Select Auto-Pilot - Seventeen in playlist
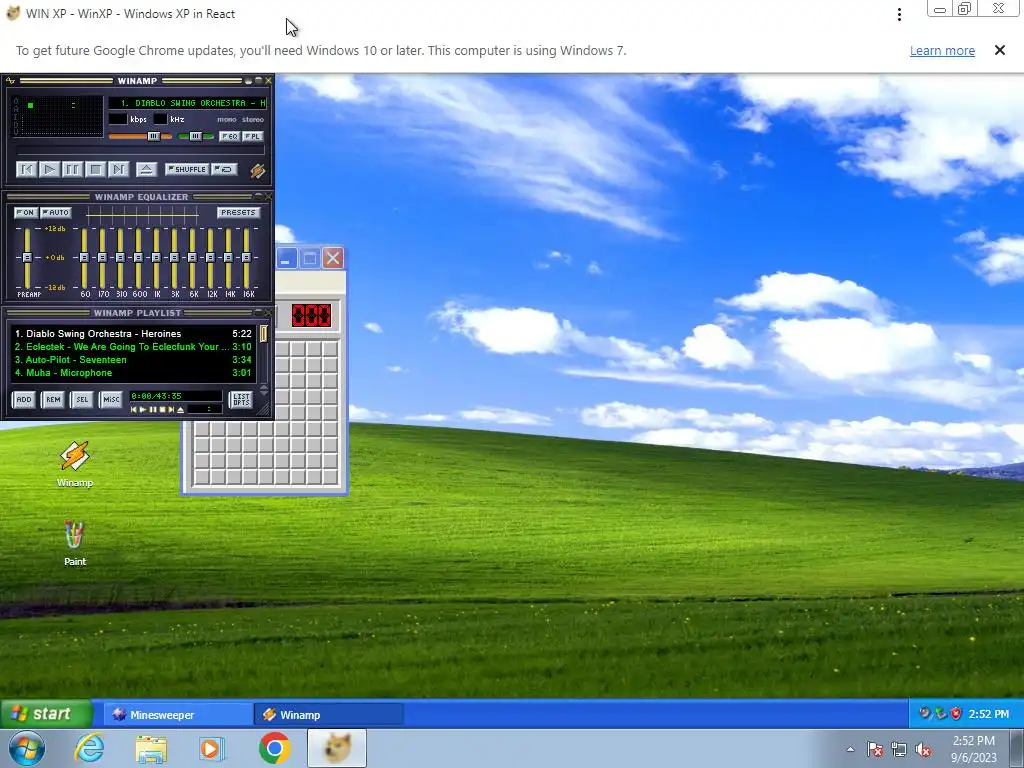 click(133, 360)
